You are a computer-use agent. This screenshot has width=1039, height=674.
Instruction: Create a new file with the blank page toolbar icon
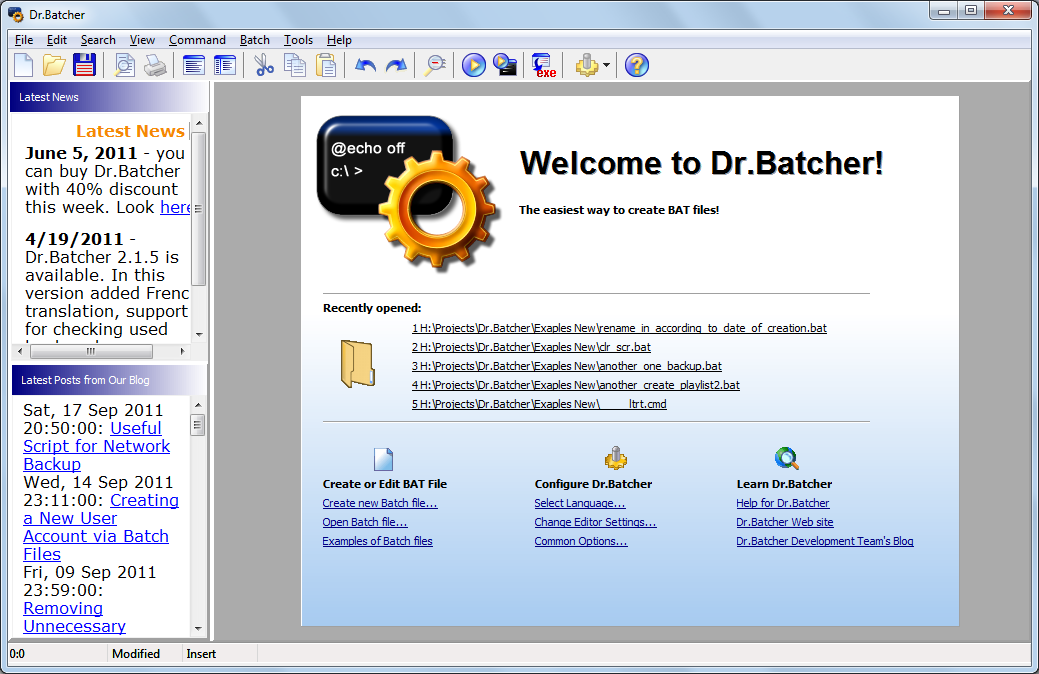coord(24,65)
